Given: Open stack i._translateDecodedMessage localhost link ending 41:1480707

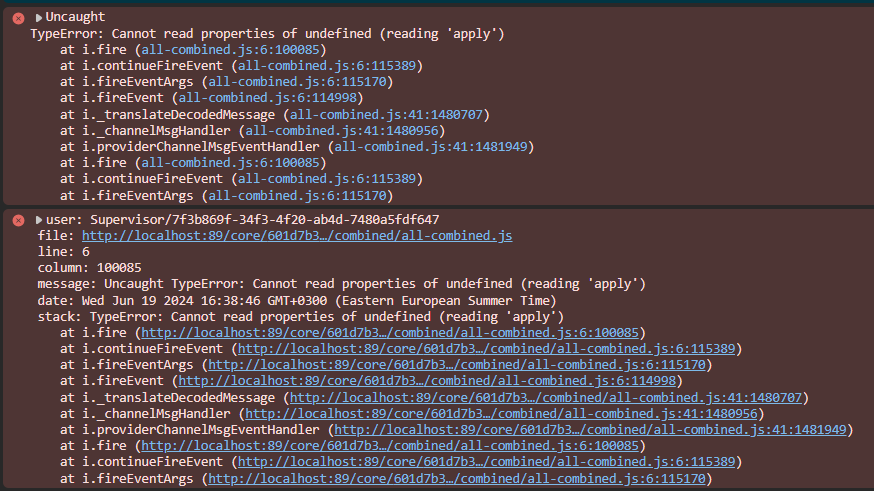Looking at the screenshot, I should 546,398.
